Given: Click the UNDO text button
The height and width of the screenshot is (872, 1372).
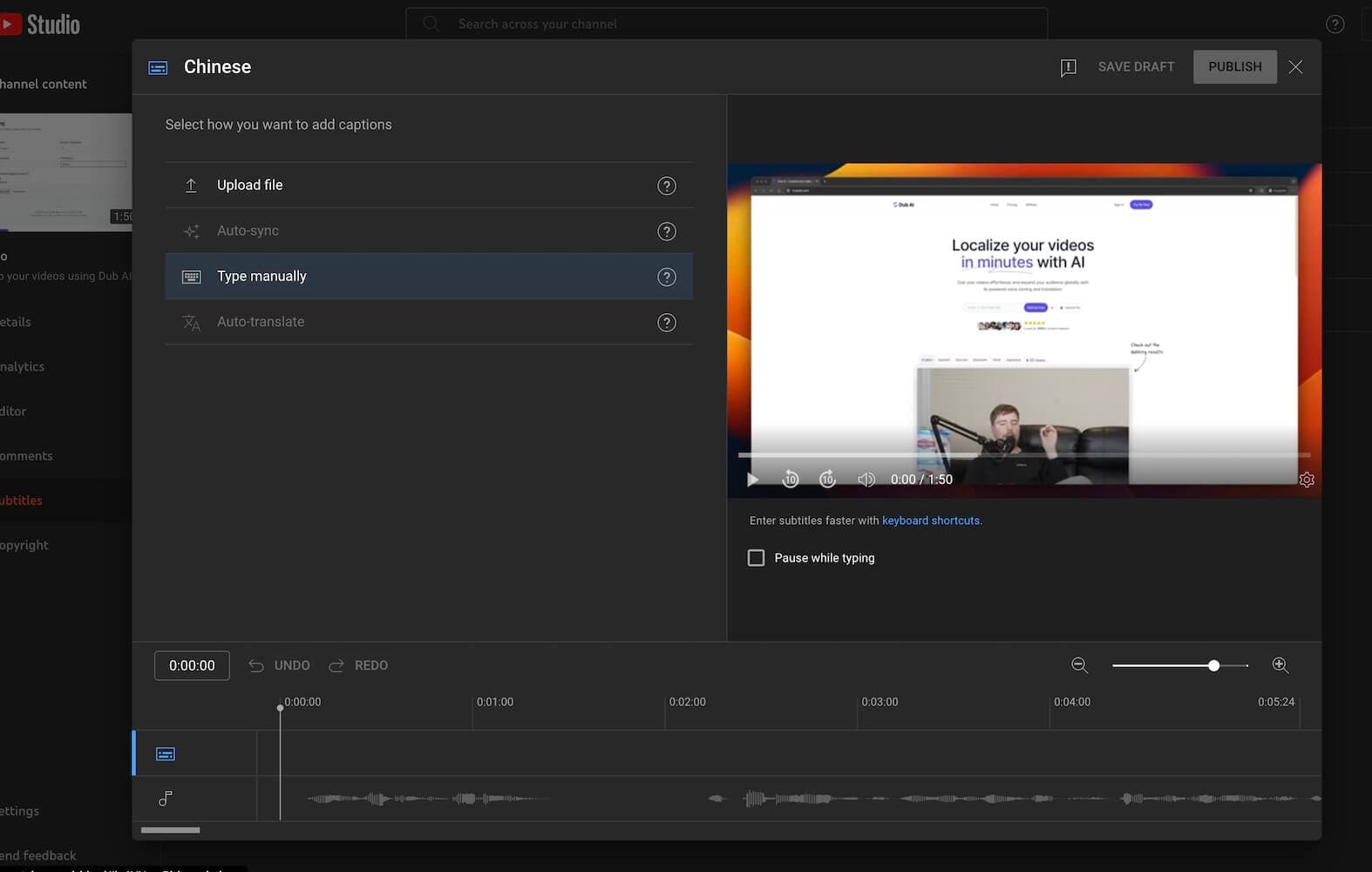Looking at the screenshot, I should [292, 665].
